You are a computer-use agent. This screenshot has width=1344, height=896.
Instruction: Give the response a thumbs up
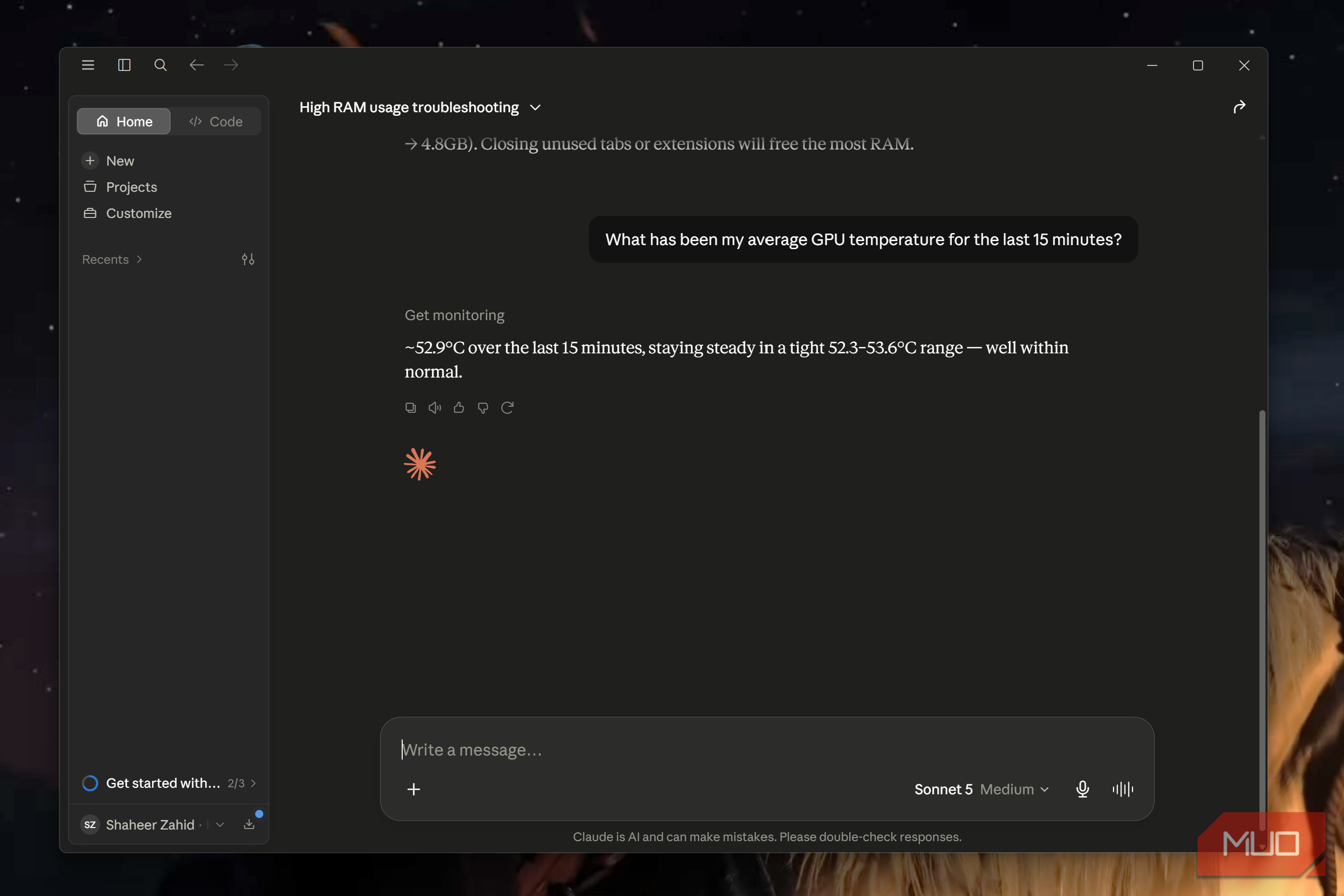coord(459,407)
